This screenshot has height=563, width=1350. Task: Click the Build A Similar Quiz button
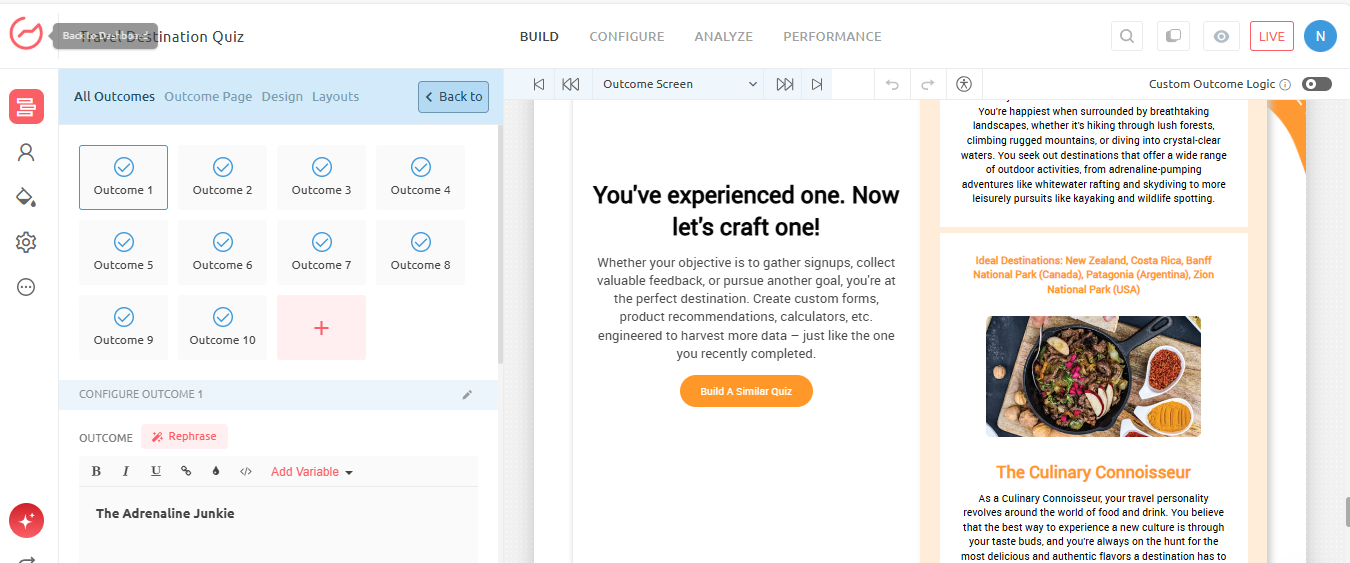click(x=746, y=391)
